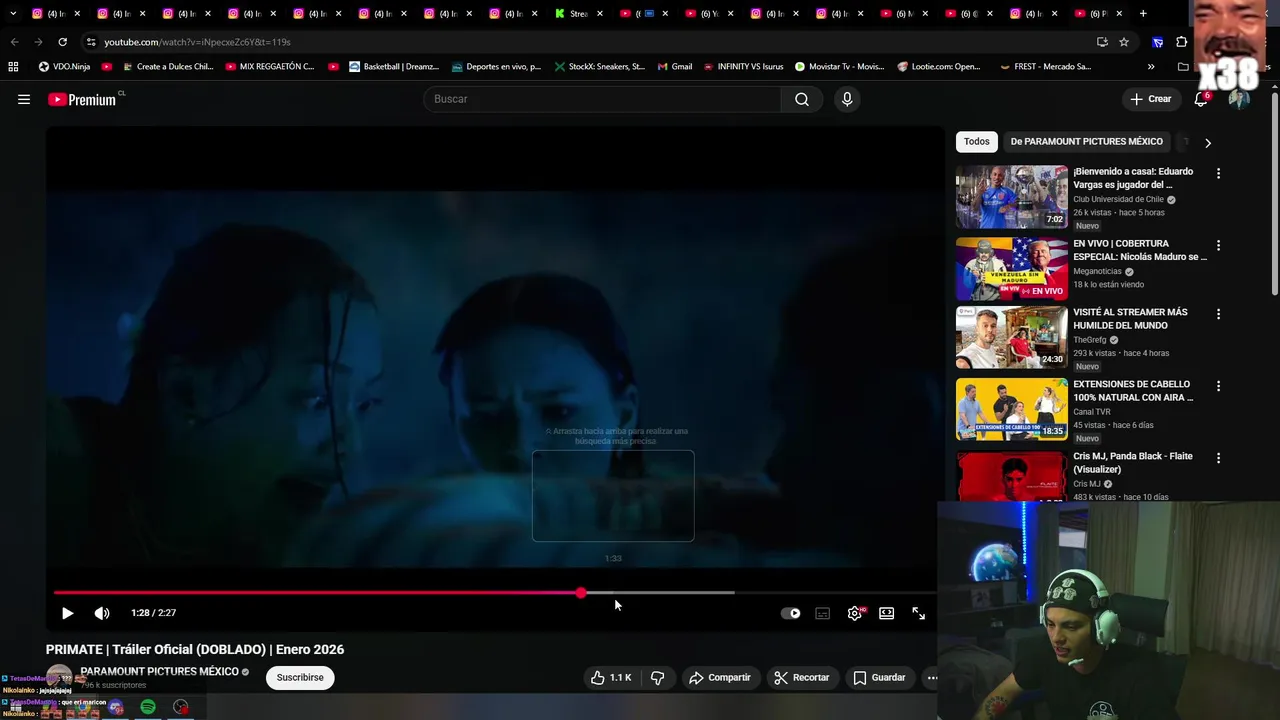
Task: Open the Recortar clip tool
Action: (802, 677)
